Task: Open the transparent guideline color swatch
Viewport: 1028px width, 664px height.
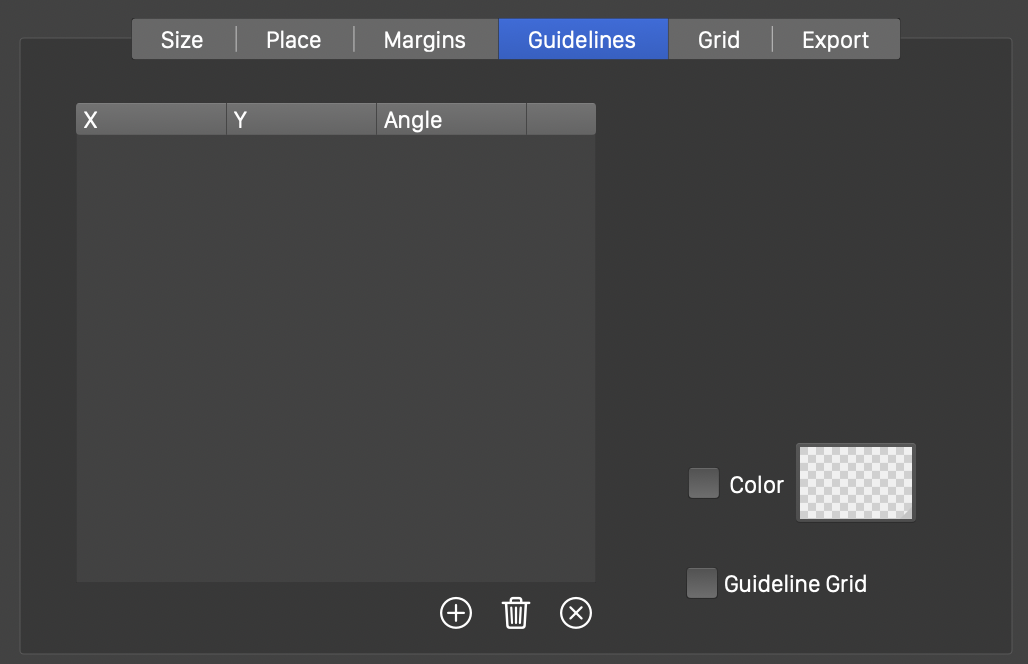Action: tap(855, 483)
